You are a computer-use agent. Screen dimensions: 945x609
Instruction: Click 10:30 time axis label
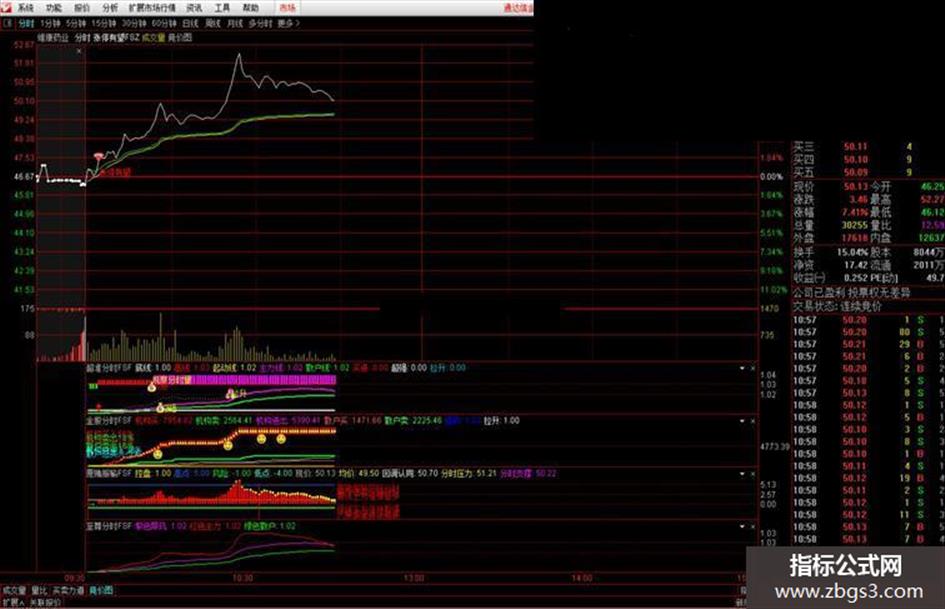[242, 578]
